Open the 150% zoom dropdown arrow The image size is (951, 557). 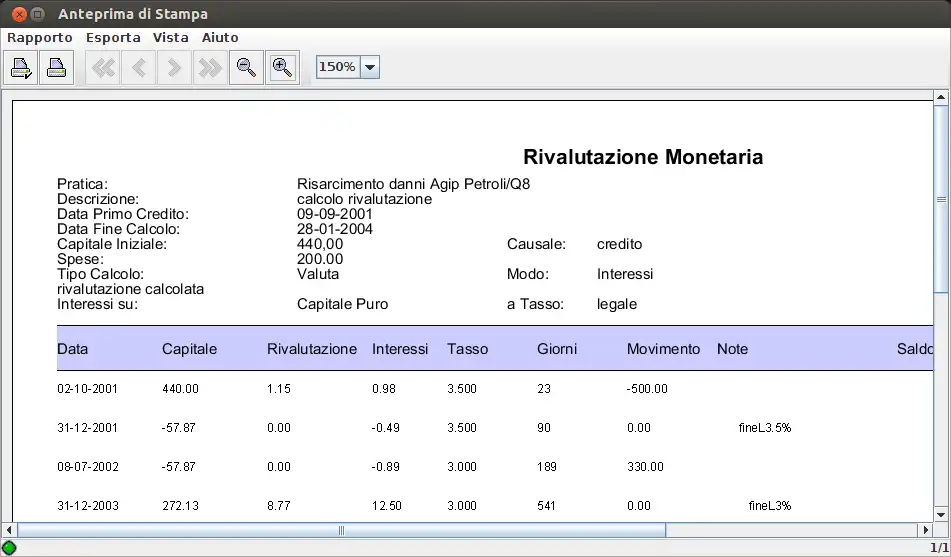[369, 67]
